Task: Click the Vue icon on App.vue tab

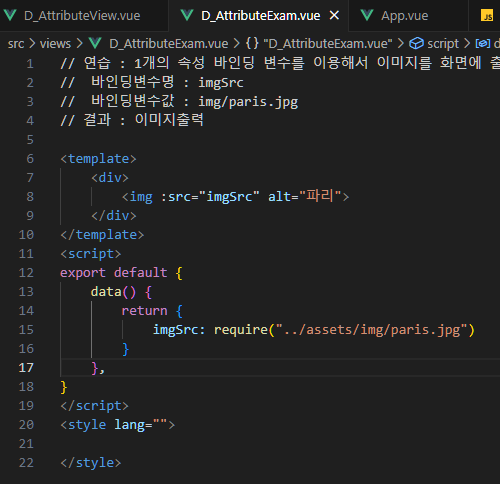Action: [x=367, y=15]
